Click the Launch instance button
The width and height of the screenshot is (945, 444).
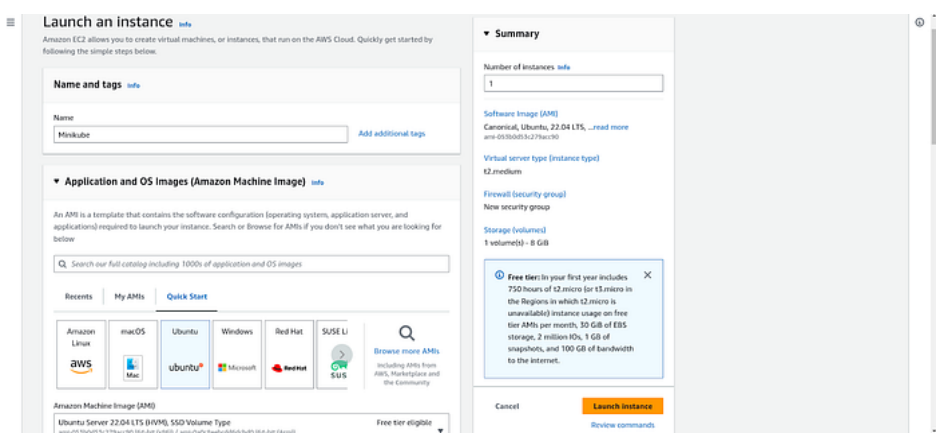(623, 406)
